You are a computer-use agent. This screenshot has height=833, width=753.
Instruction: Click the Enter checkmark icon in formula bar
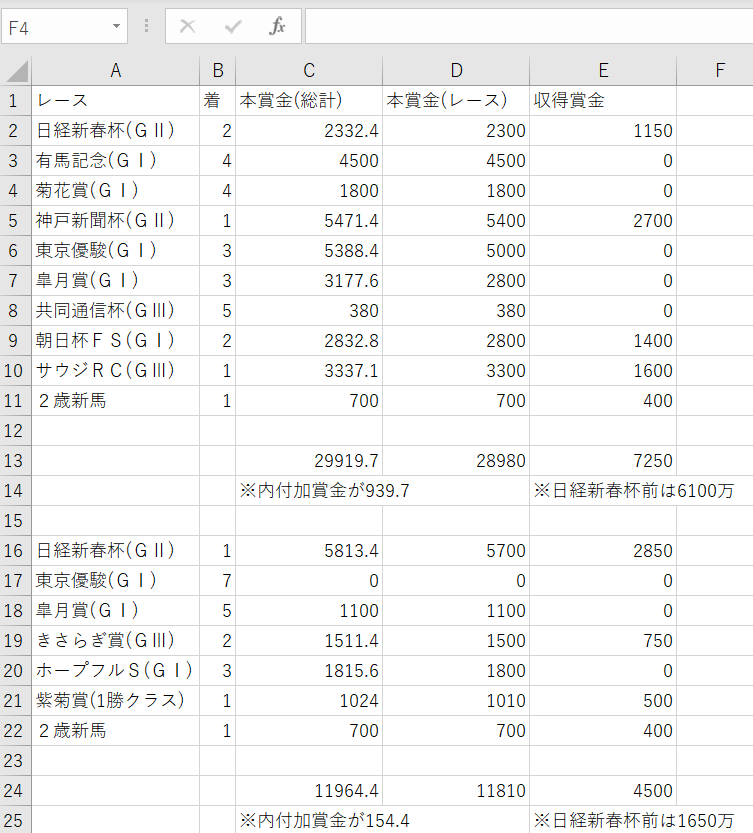[233, 26]
